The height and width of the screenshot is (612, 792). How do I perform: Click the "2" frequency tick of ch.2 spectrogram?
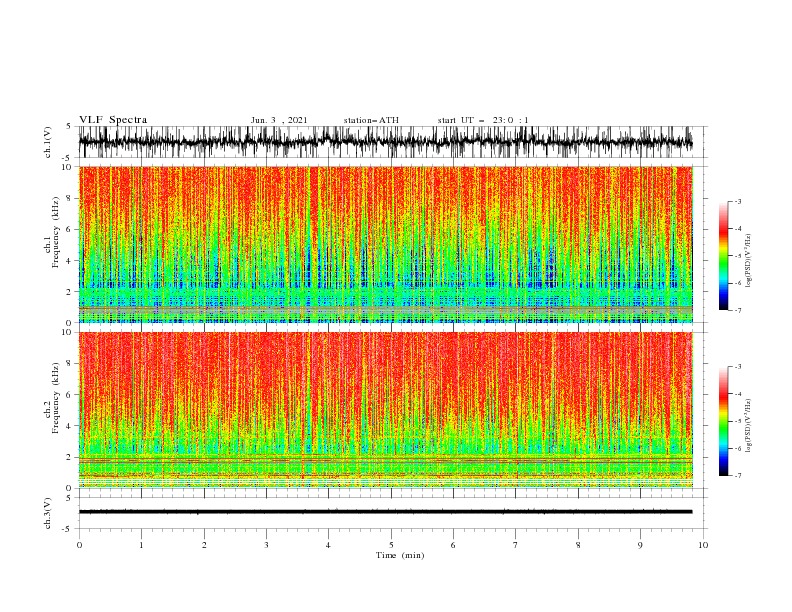pyautogui.click(x=69, y=457)
